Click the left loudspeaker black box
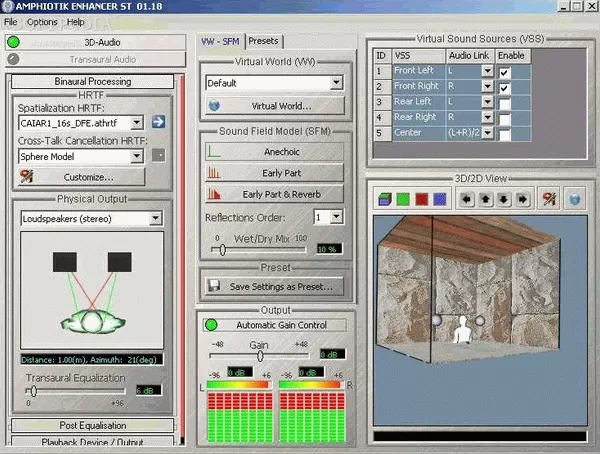 65,262
